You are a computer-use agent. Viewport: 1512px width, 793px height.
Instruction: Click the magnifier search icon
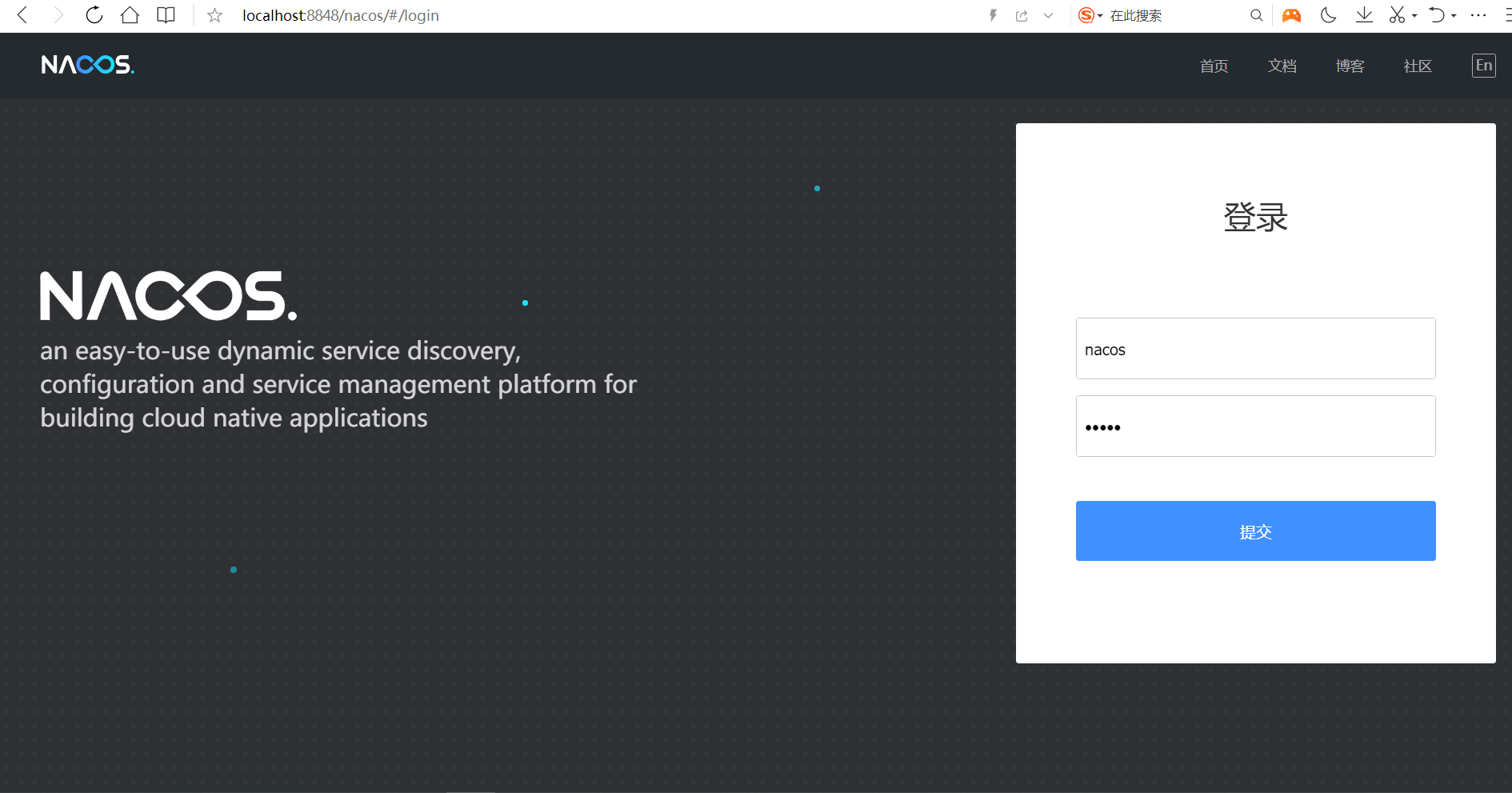1256,15
